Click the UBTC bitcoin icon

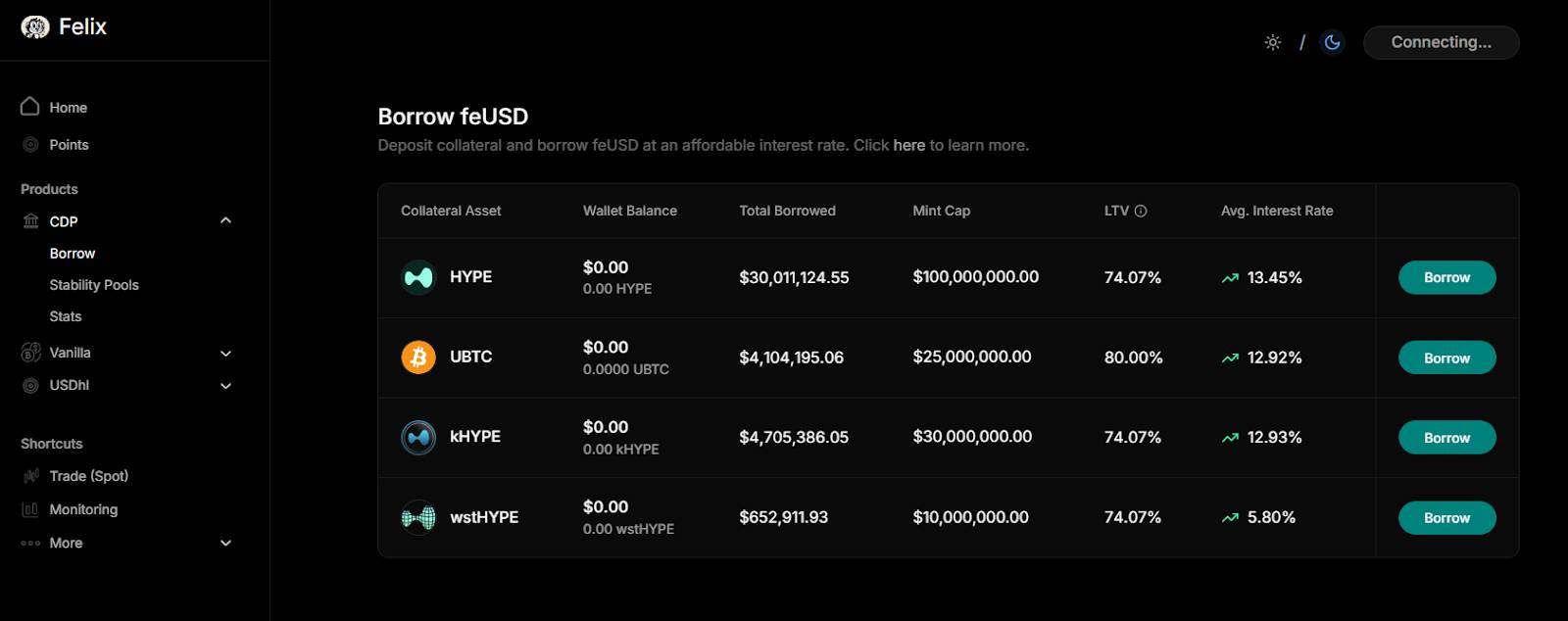click(x=418, y=358)
